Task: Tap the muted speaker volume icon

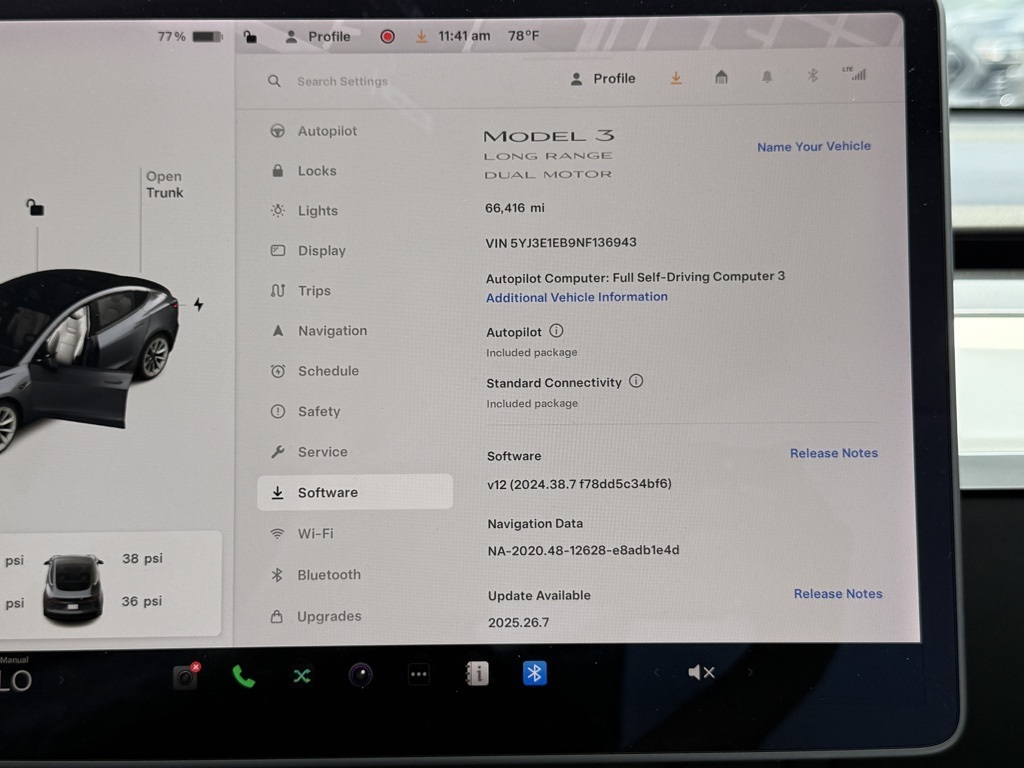Action: 701,672
